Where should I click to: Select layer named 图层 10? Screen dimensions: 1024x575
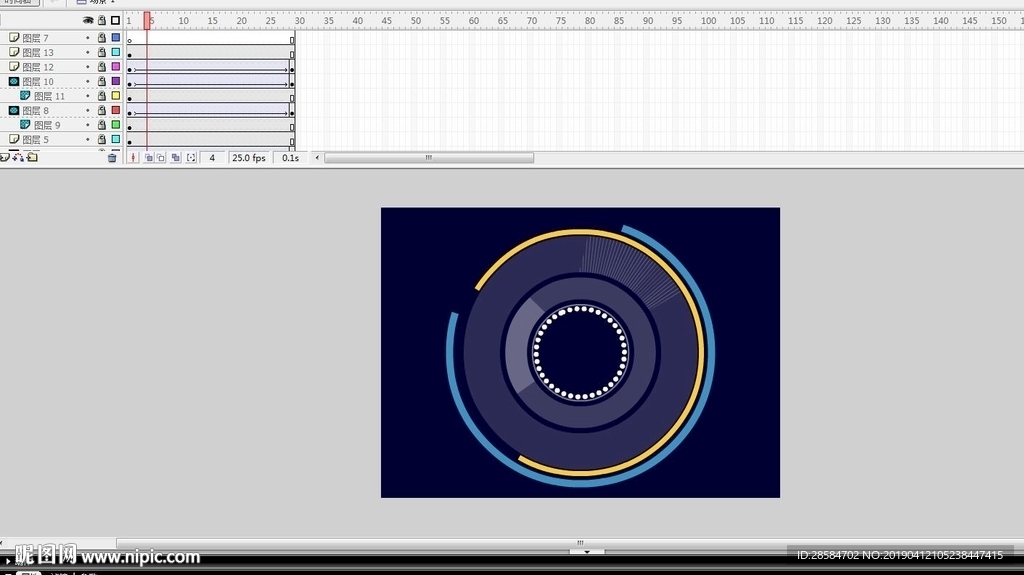(38, 82)
